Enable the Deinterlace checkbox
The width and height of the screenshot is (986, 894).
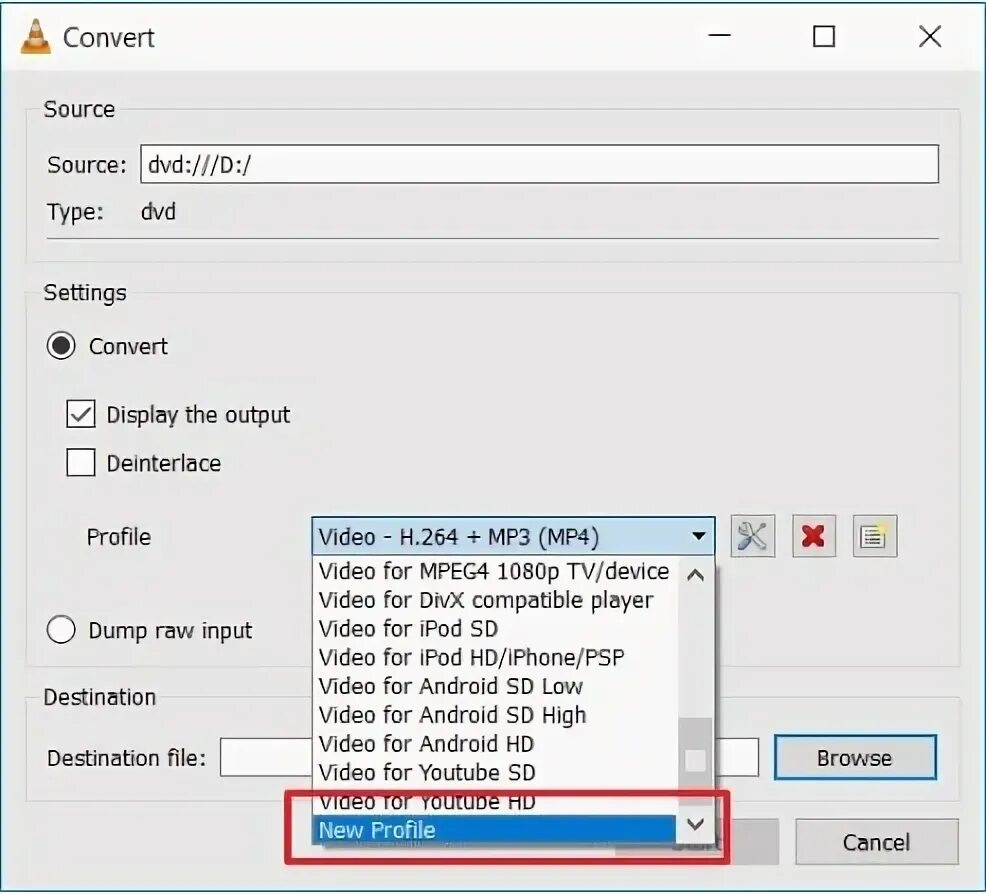click(x=80, y=463)
